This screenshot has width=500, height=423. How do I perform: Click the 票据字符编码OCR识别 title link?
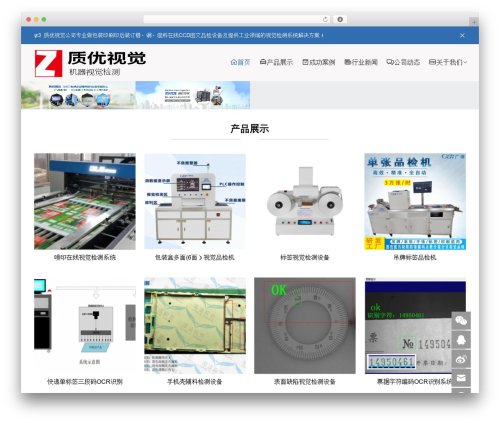coord(415,382)
